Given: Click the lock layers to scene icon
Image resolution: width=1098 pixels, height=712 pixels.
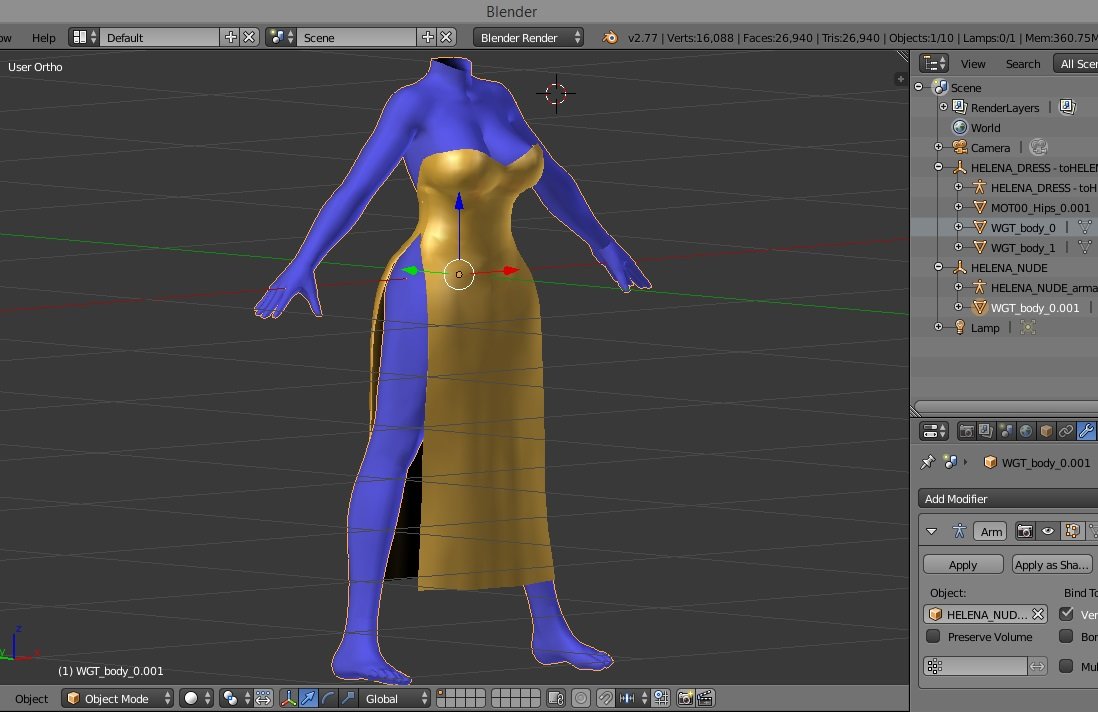Looking at the screenshot, I should click(x=556, y=698).
